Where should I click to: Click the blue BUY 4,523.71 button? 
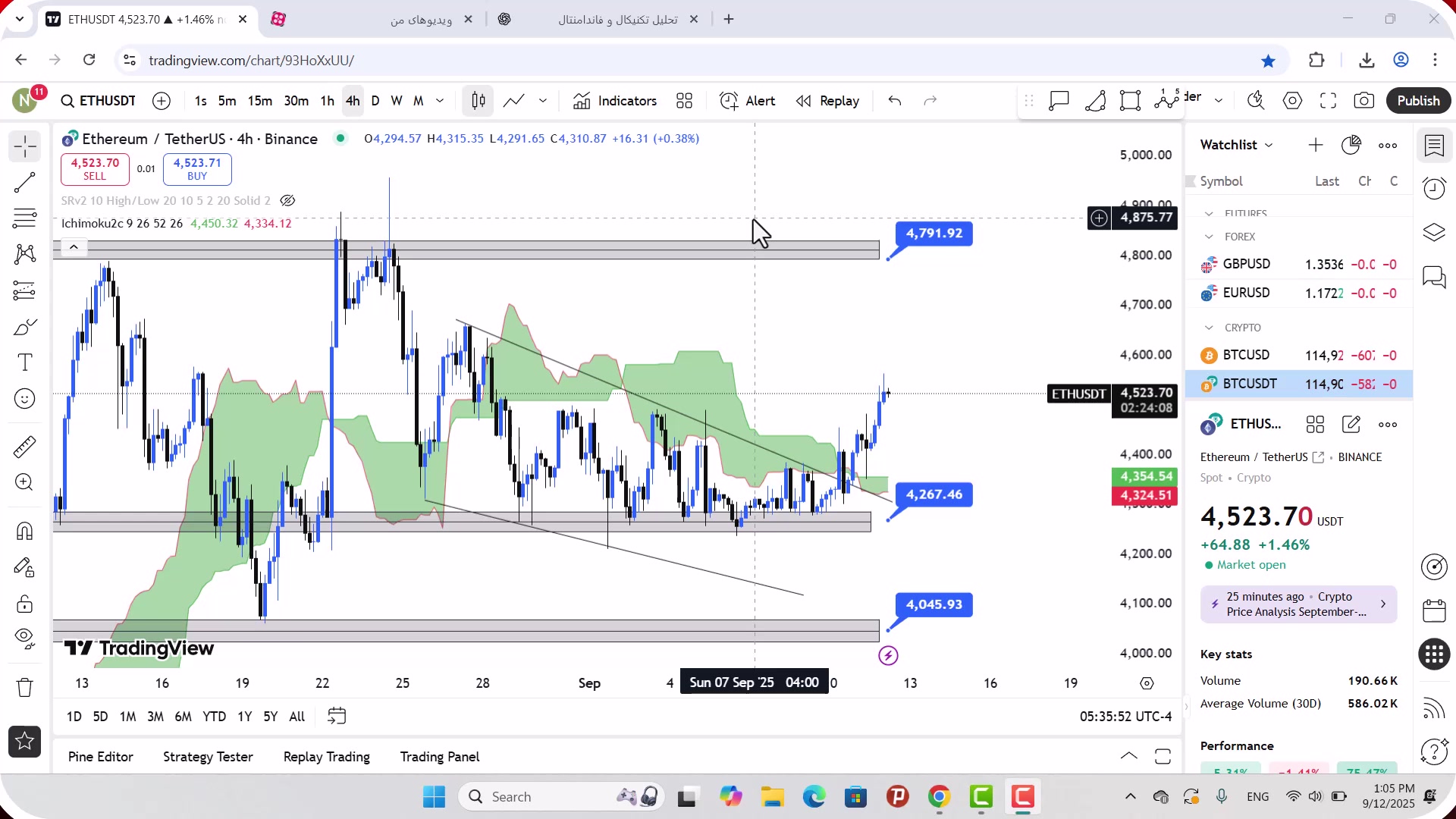(197, 169)
